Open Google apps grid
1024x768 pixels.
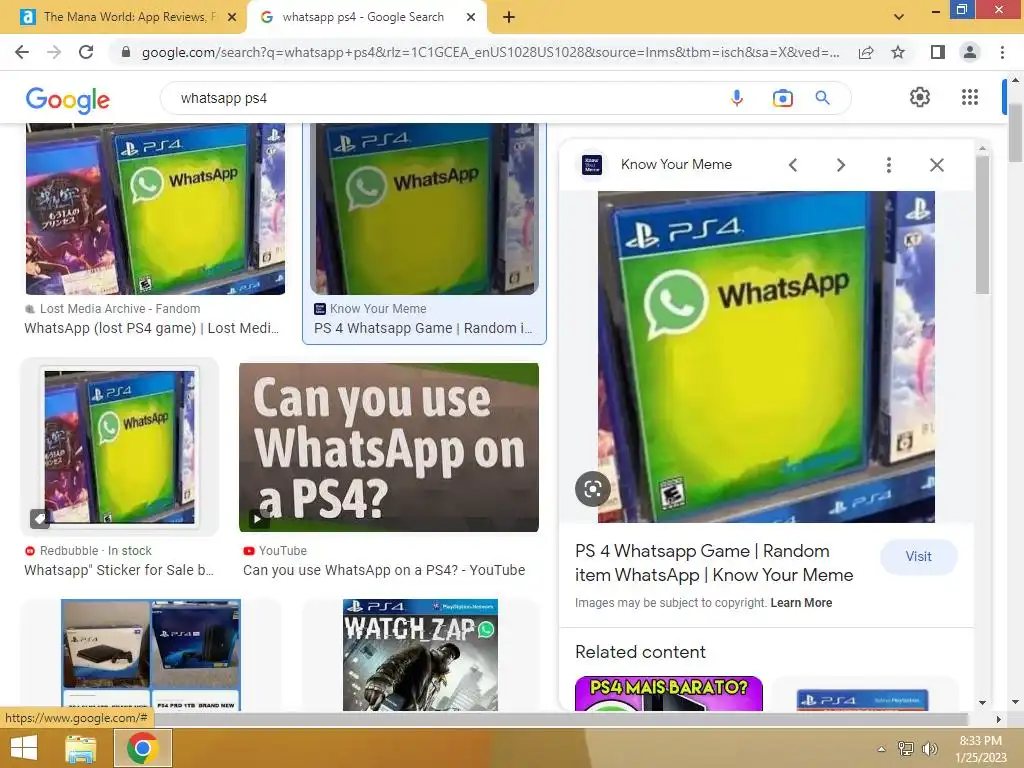pos(970,97)
